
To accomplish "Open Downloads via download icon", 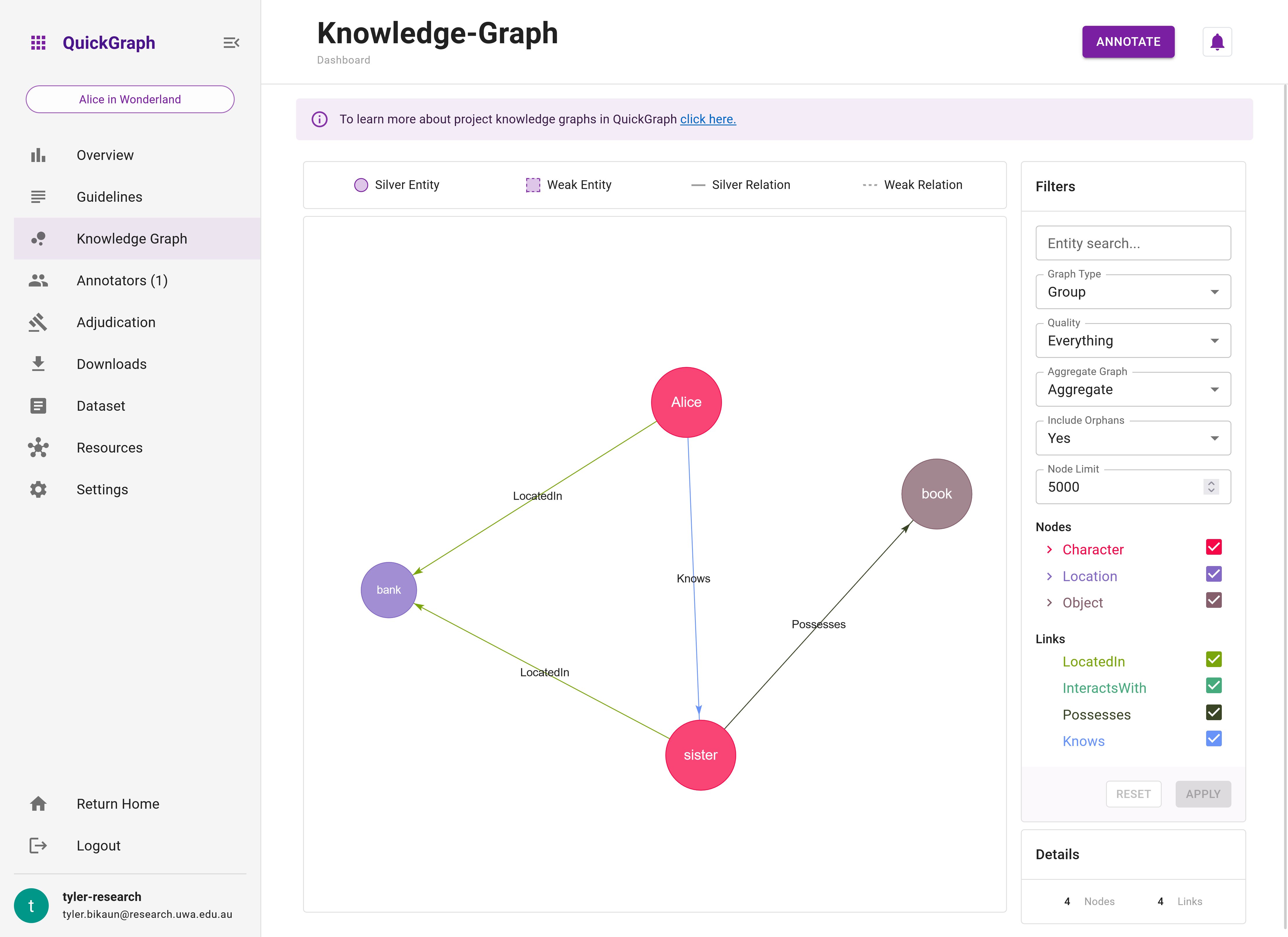I will 38,363.
